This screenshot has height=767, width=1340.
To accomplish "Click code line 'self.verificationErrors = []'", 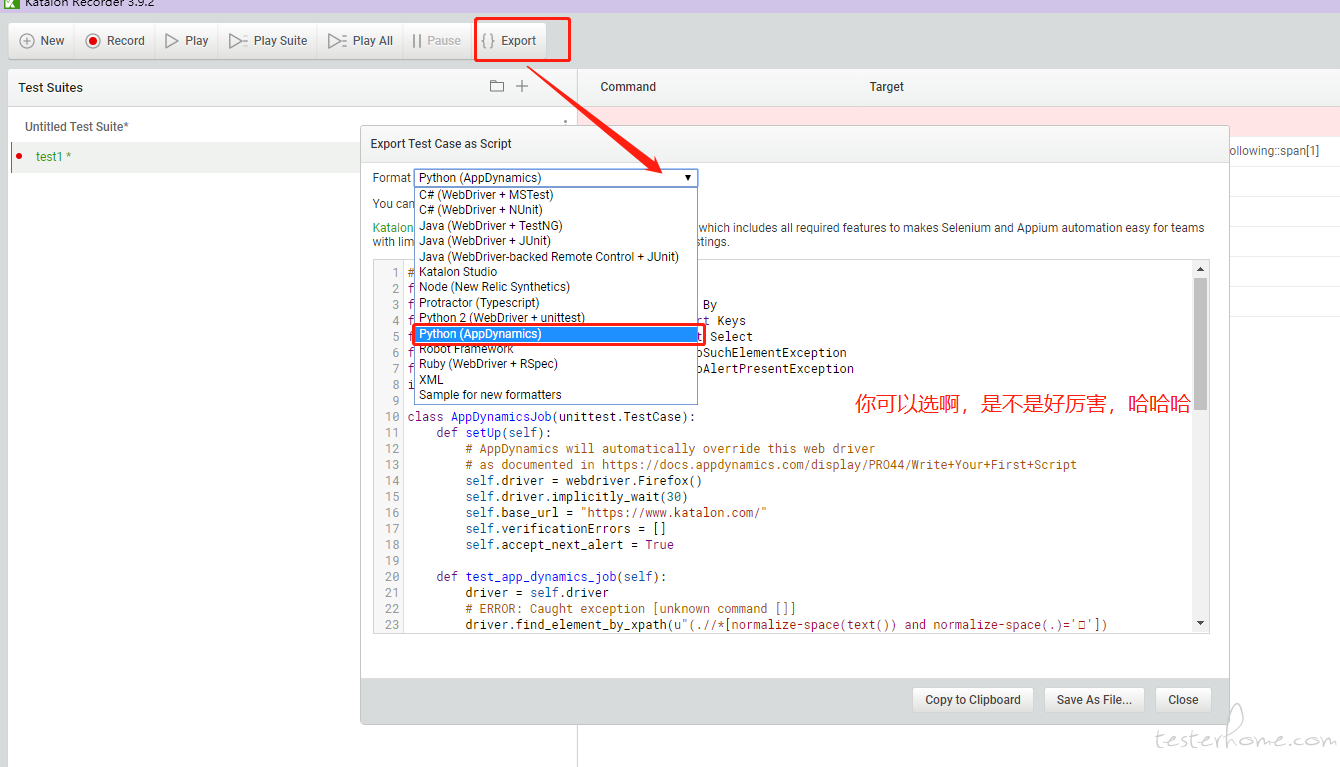I will 565,529.
